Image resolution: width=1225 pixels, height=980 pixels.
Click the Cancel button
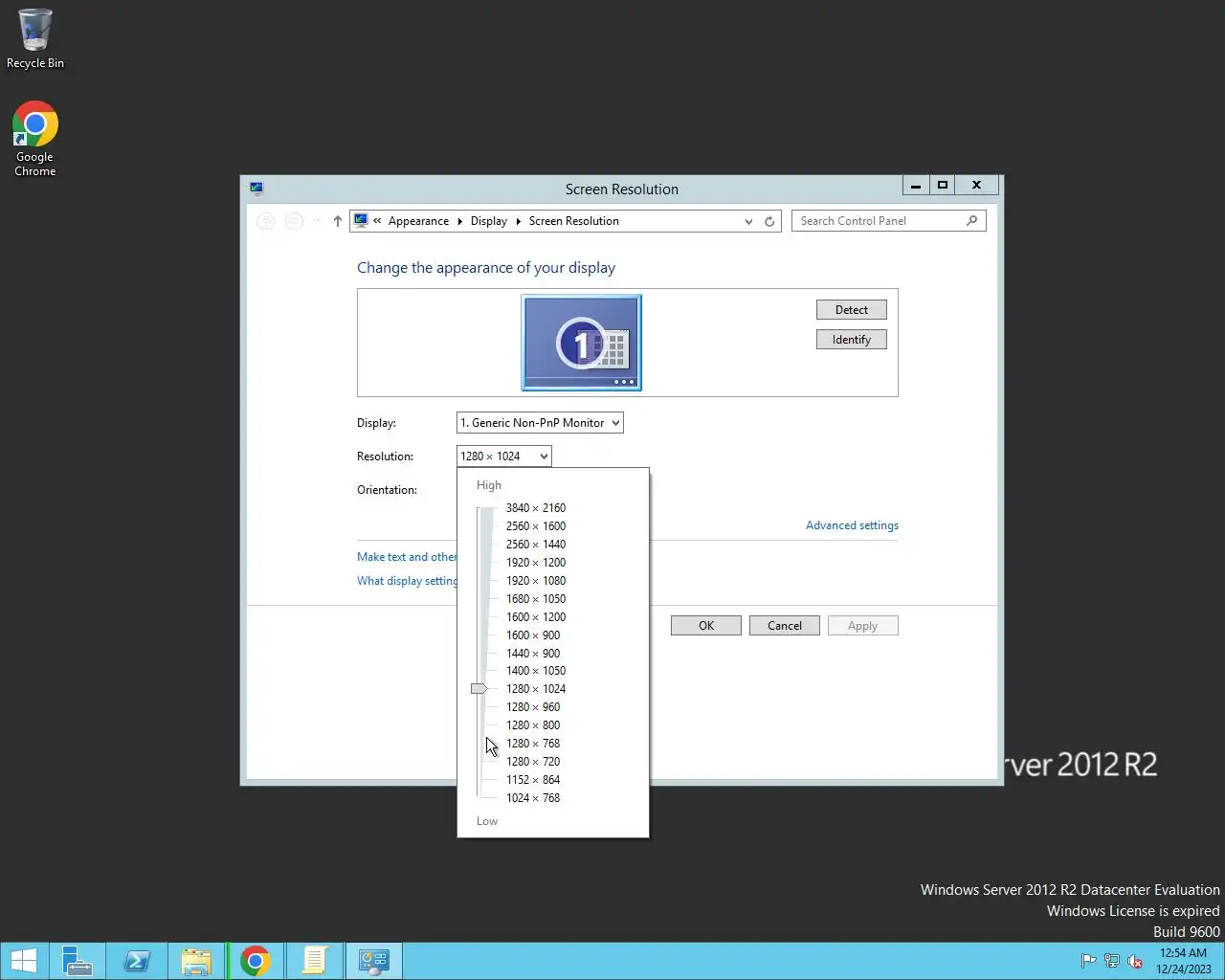(785, 626)
